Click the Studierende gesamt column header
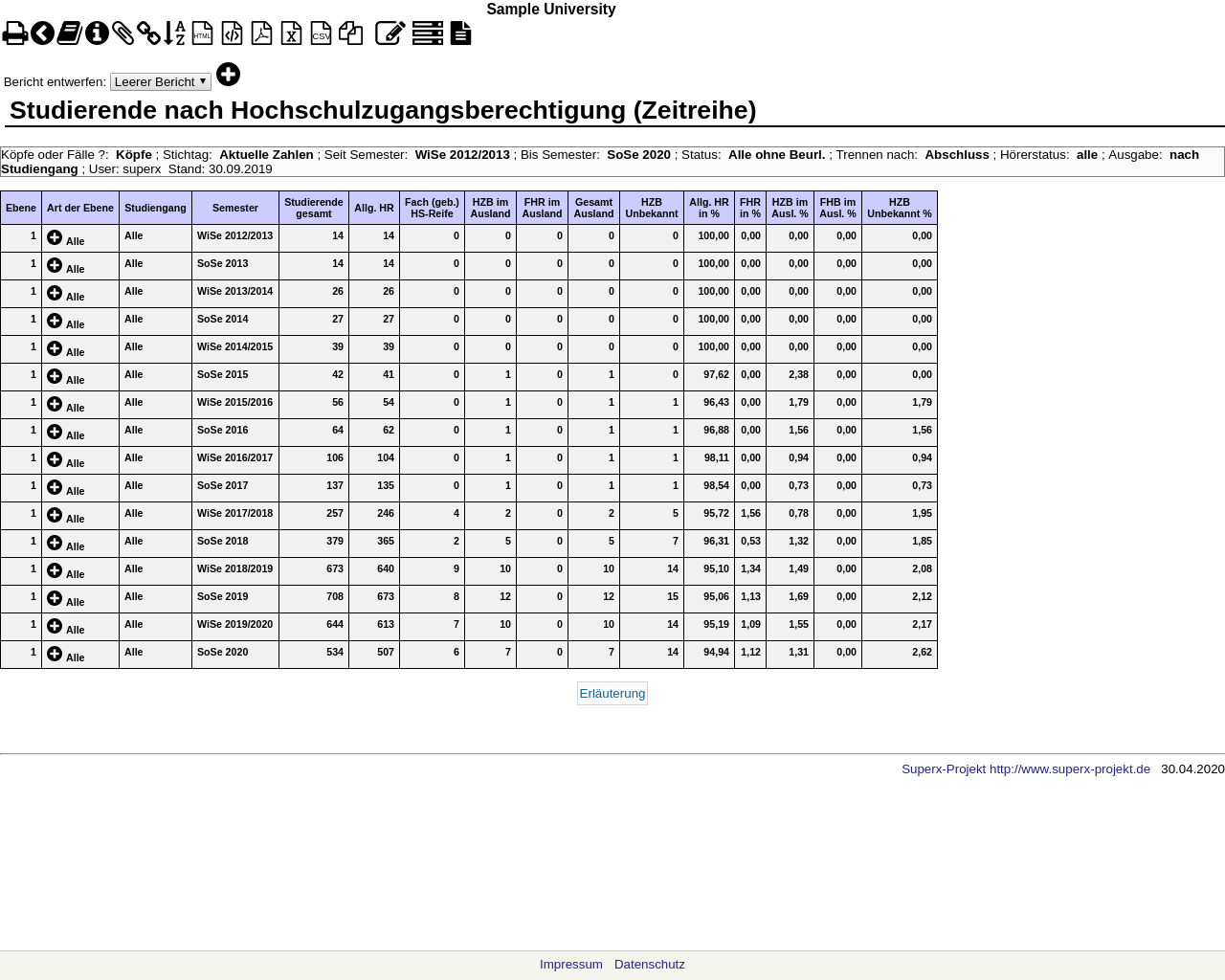 pyautogui.click(x=314, y=208)
